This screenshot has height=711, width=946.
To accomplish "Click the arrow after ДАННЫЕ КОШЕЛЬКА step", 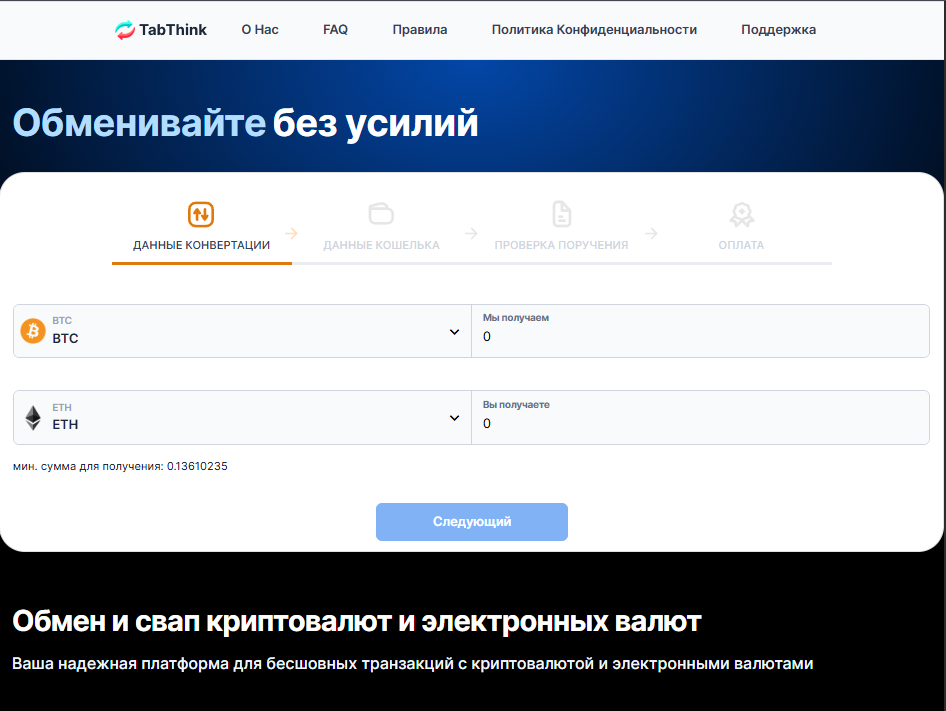I will (x=471, y=234).
